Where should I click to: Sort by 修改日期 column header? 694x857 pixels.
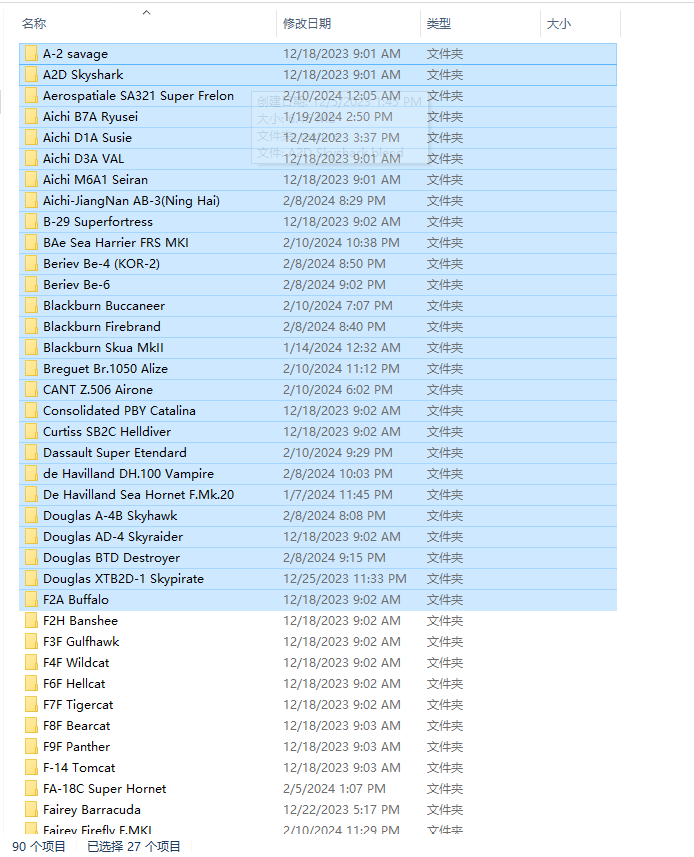[x=307, y=24]
